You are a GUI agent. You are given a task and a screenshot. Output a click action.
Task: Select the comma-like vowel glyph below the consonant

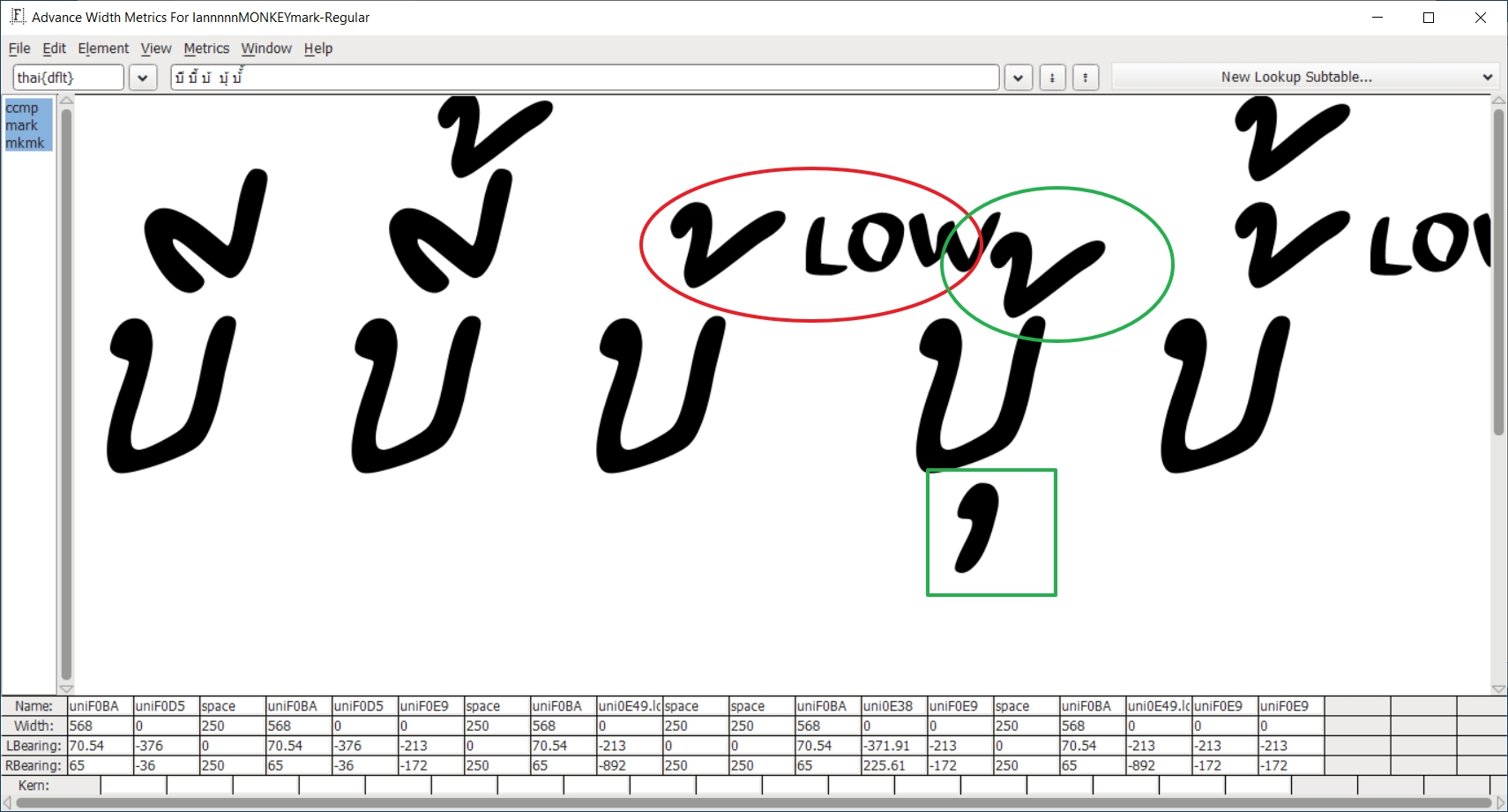point(979,529)
